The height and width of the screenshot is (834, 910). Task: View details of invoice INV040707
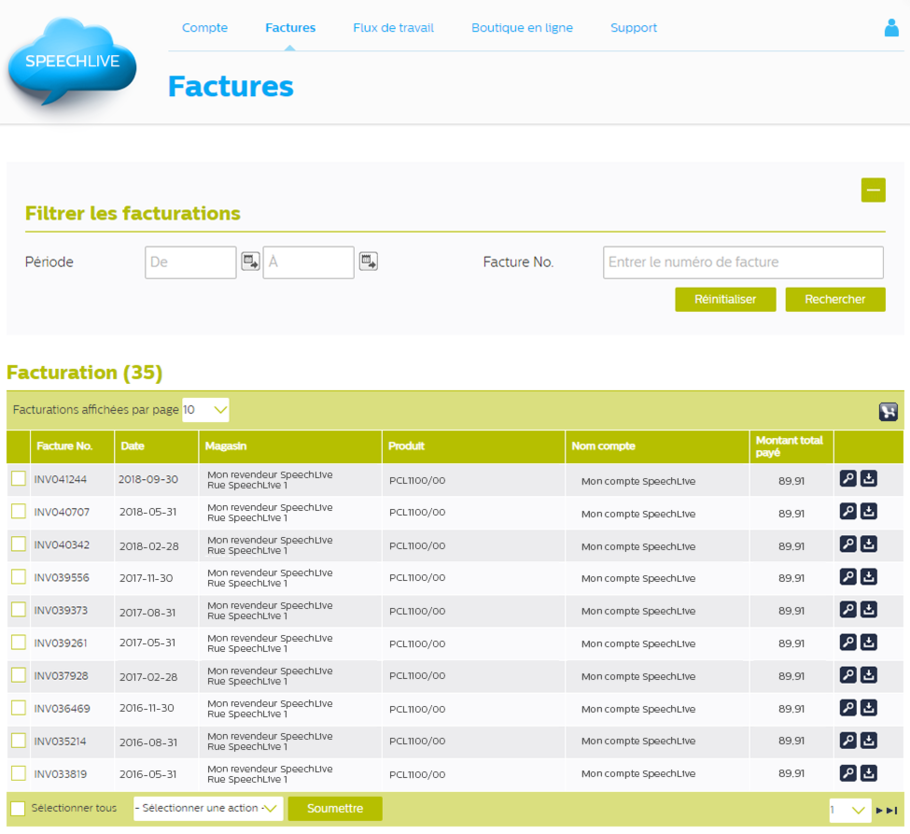pos(848,511)
